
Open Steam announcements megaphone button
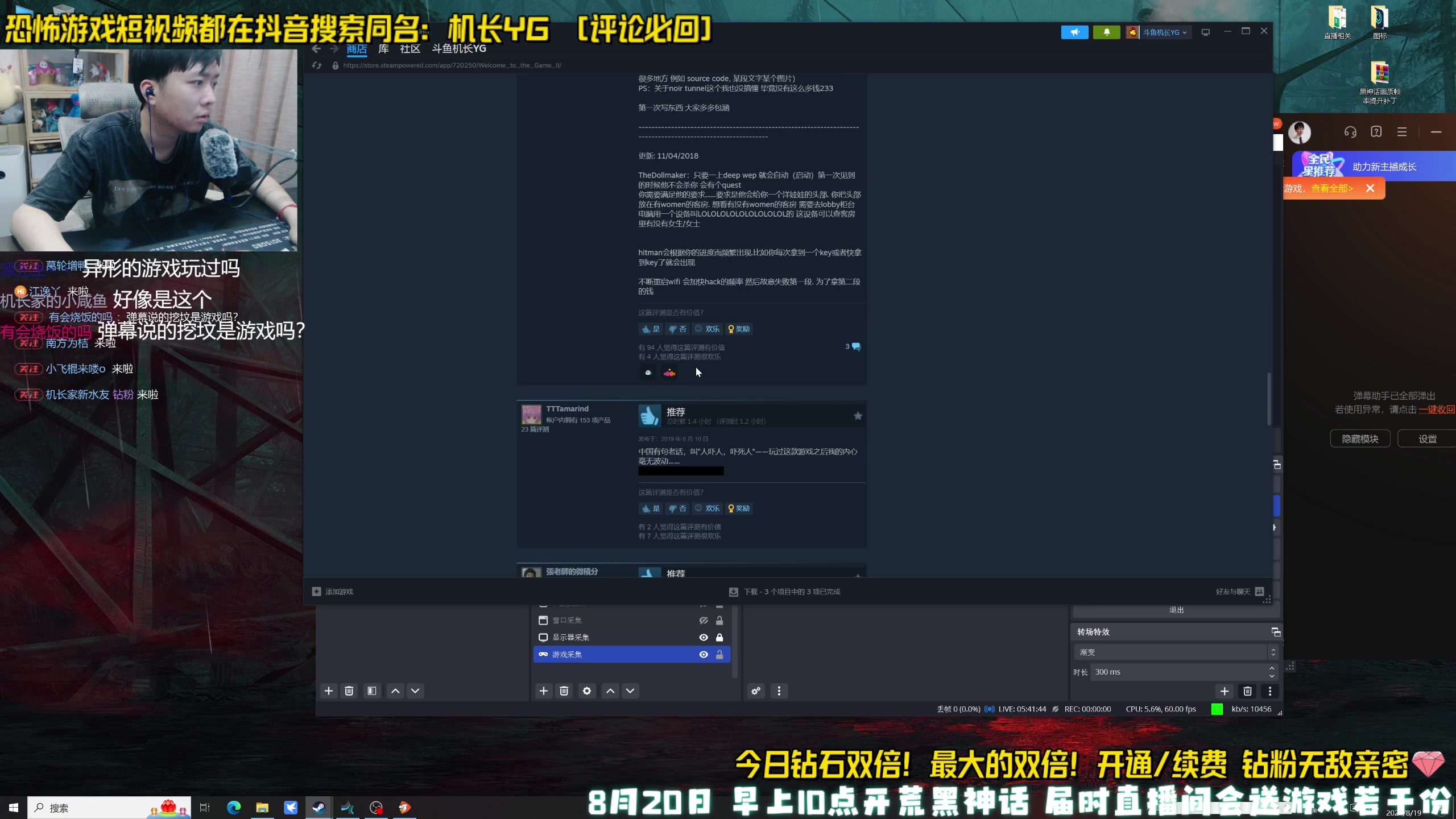1074,32
